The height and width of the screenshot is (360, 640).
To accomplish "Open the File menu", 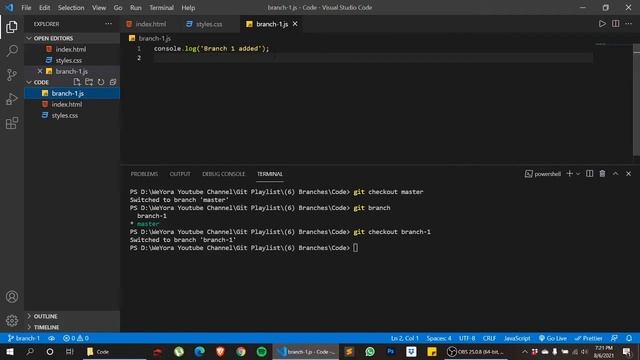I will click(x=26, y=8).
